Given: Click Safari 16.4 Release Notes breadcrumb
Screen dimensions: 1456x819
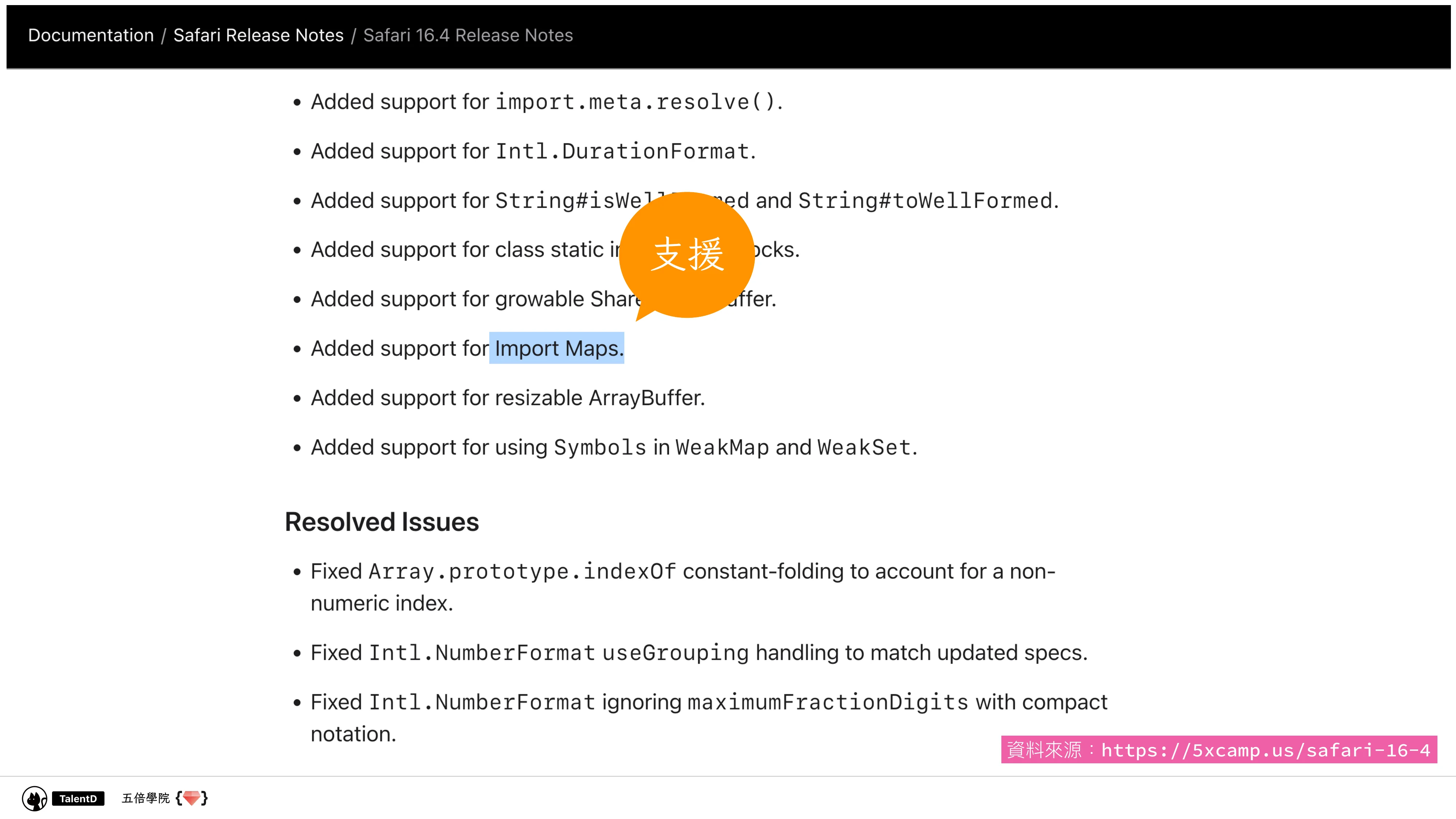Looking at the screenshot, I should click(x=468, y=35).
